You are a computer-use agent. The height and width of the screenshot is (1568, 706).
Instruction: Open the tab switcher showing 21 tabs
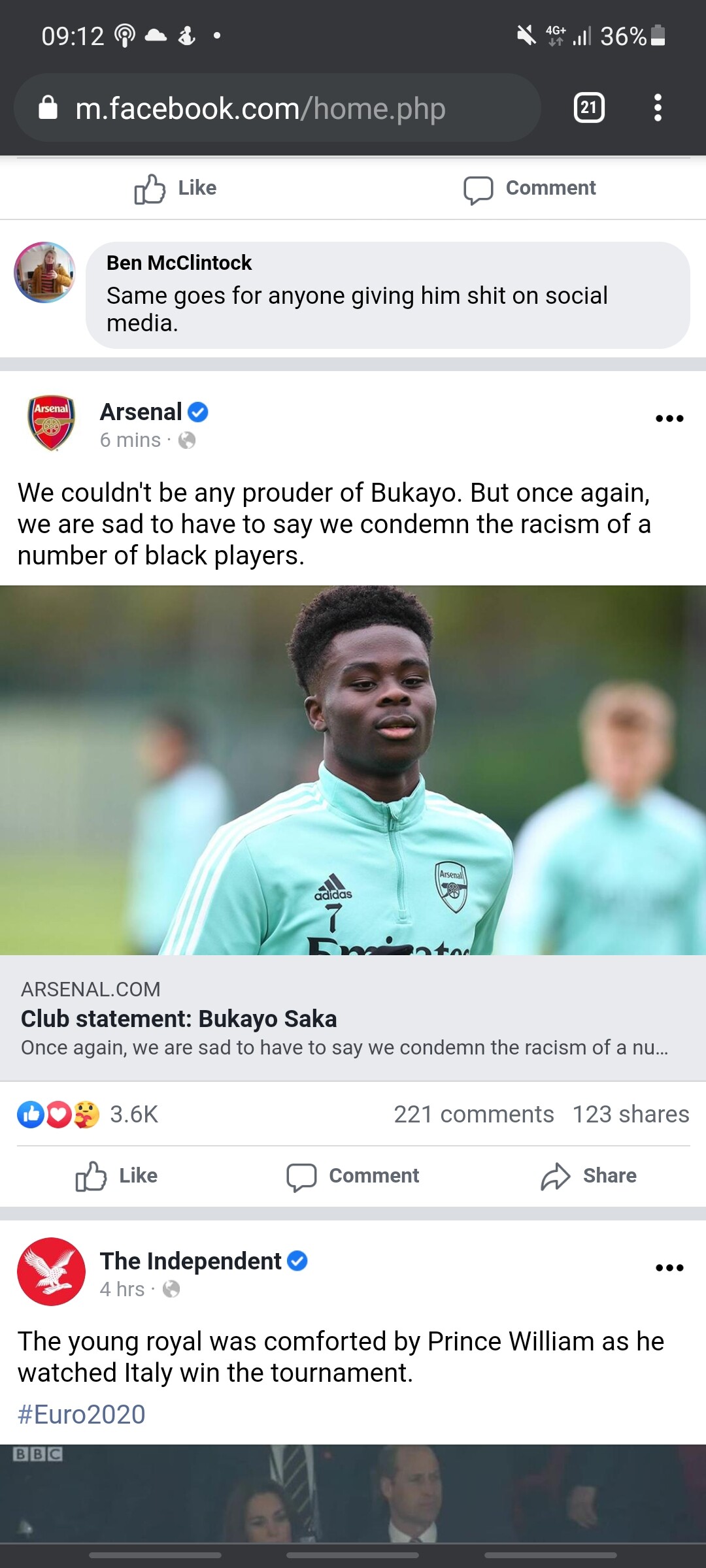click(589, 108)
